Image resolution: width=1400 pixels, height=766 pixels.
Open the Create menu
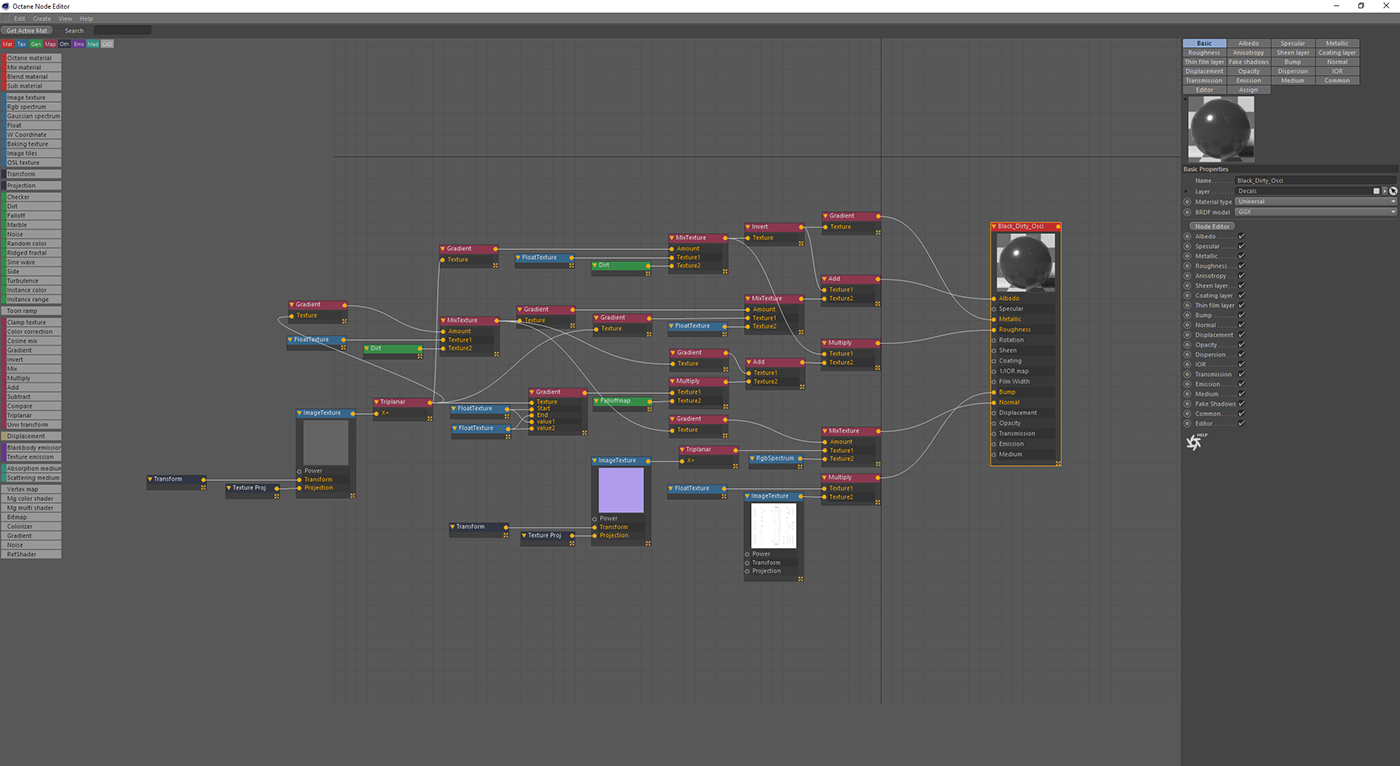point(41,19)
